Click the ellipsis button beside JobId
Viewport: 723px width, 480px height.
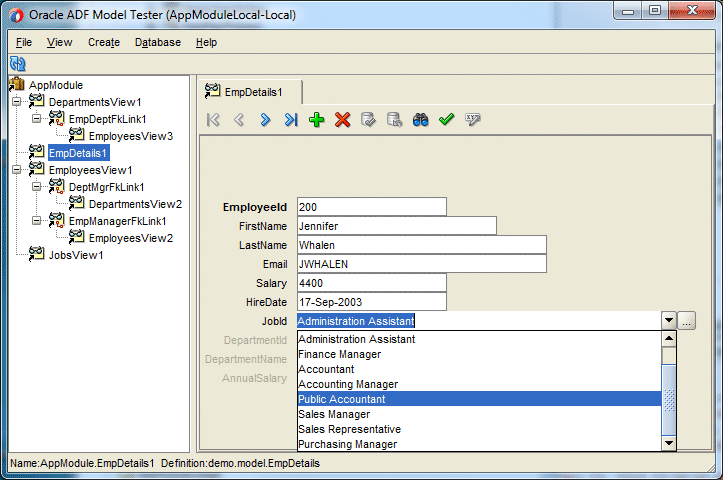(x=687, y=320)
